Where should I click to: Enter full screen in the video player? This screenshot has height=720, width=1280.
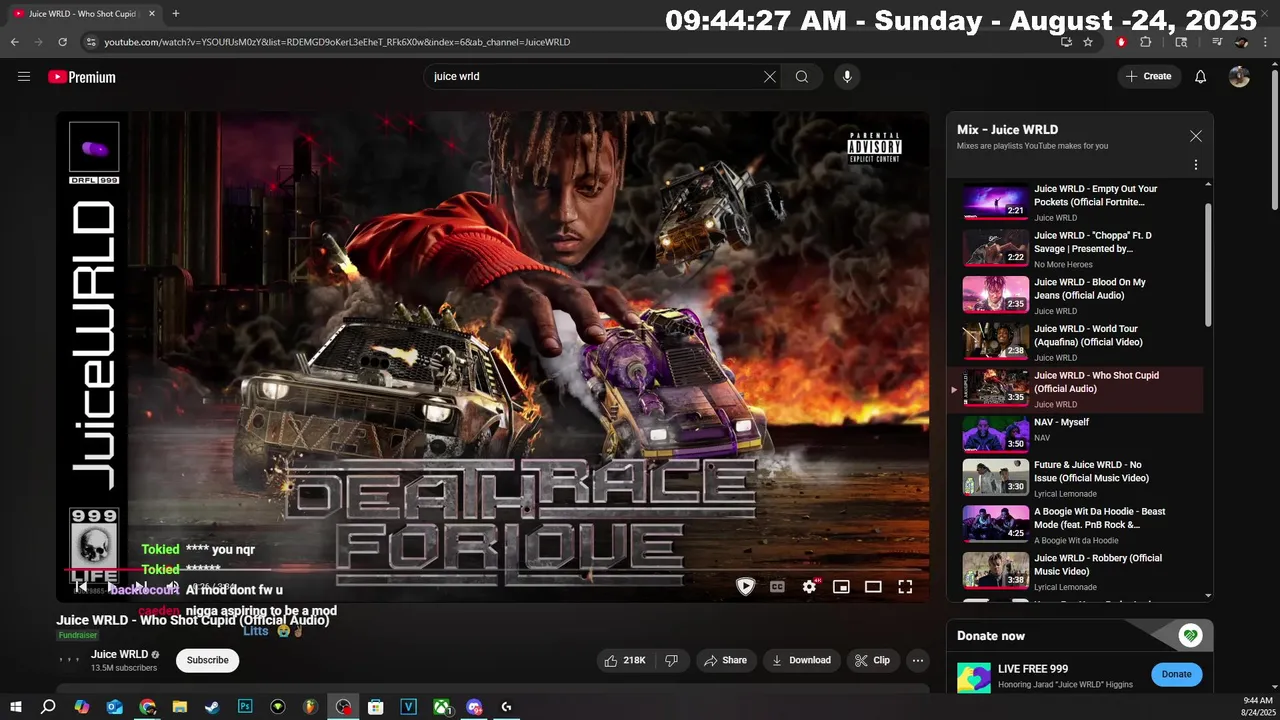tap(905, 587)
